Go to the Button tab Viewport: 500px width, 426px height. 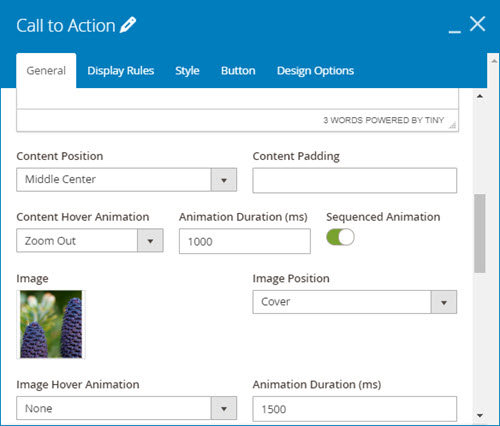coord(238,71)
